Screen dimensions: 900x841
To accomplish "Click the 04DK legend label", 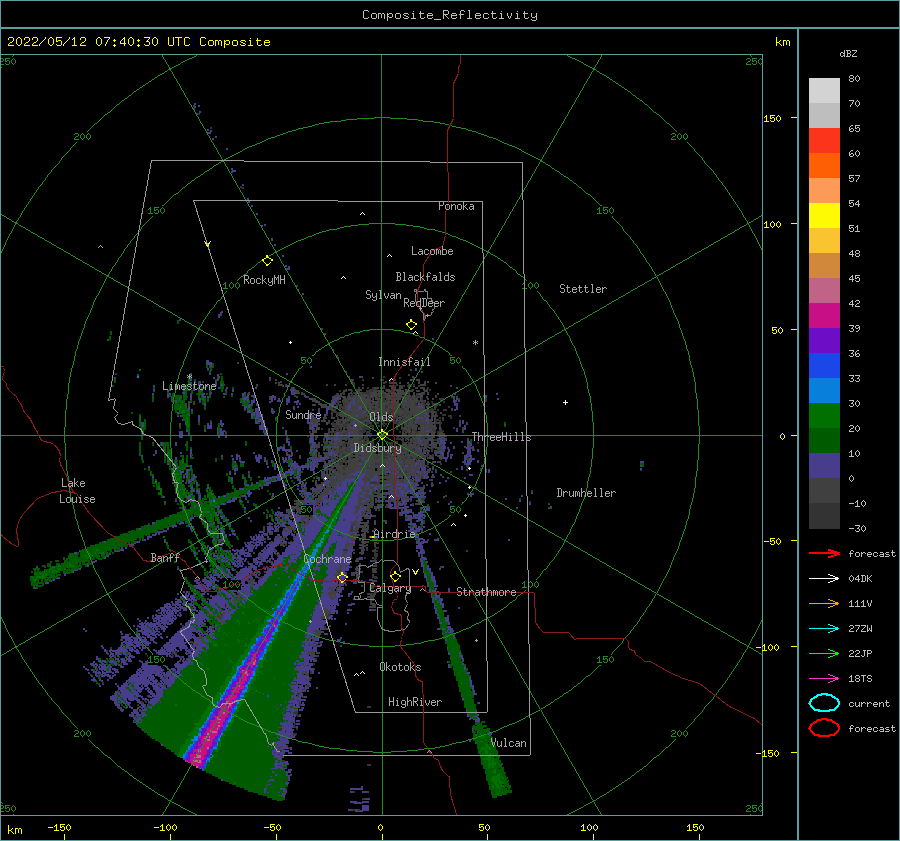I will (860, 579).
